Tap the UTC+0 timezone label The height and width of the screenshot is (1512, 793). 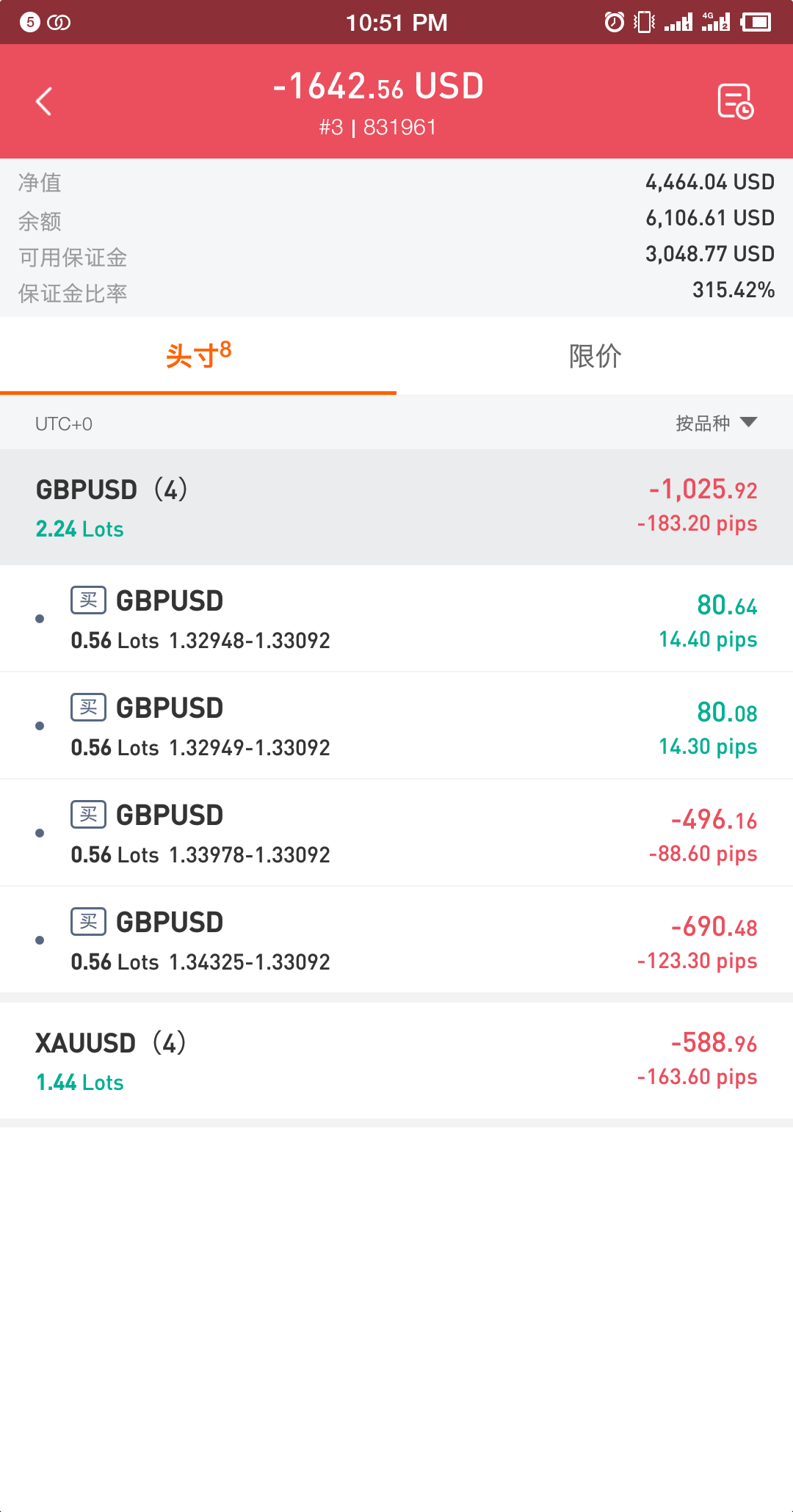(64, 424)
